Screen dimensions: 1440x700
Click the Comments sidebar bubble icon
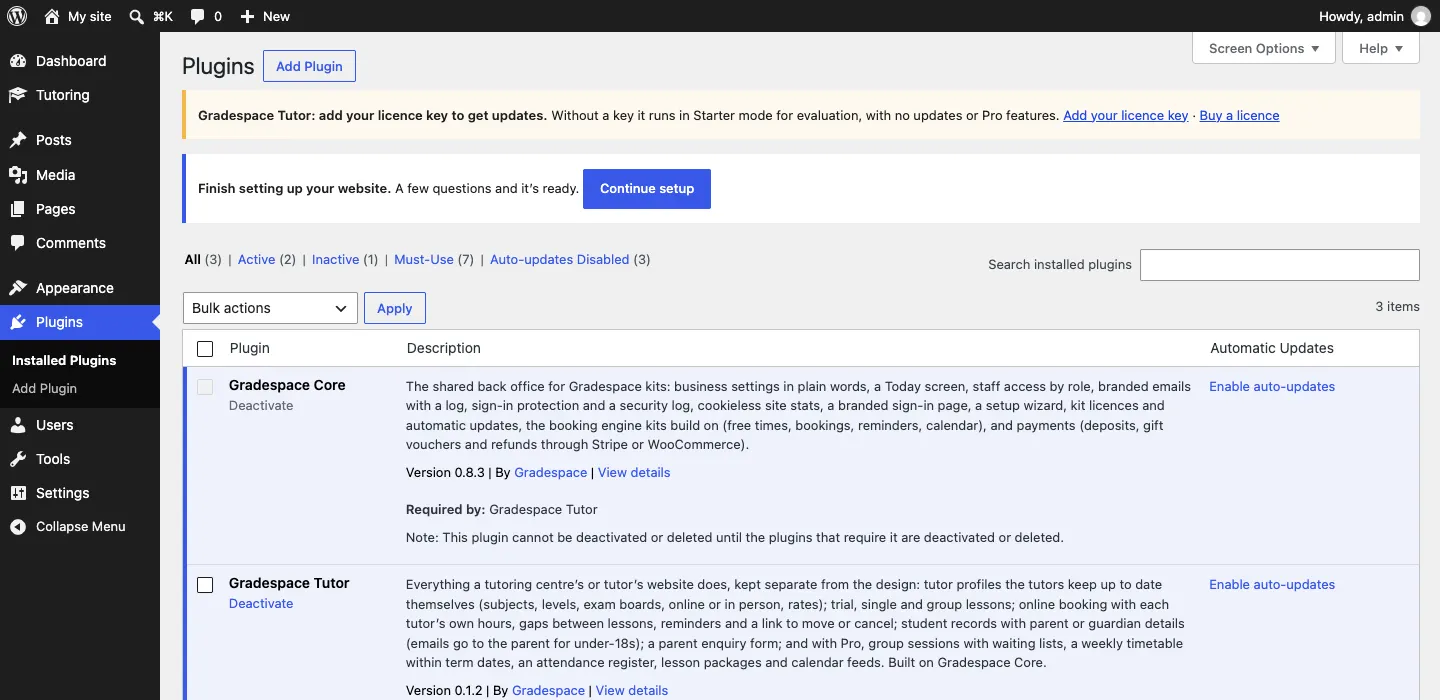[18, 243]
